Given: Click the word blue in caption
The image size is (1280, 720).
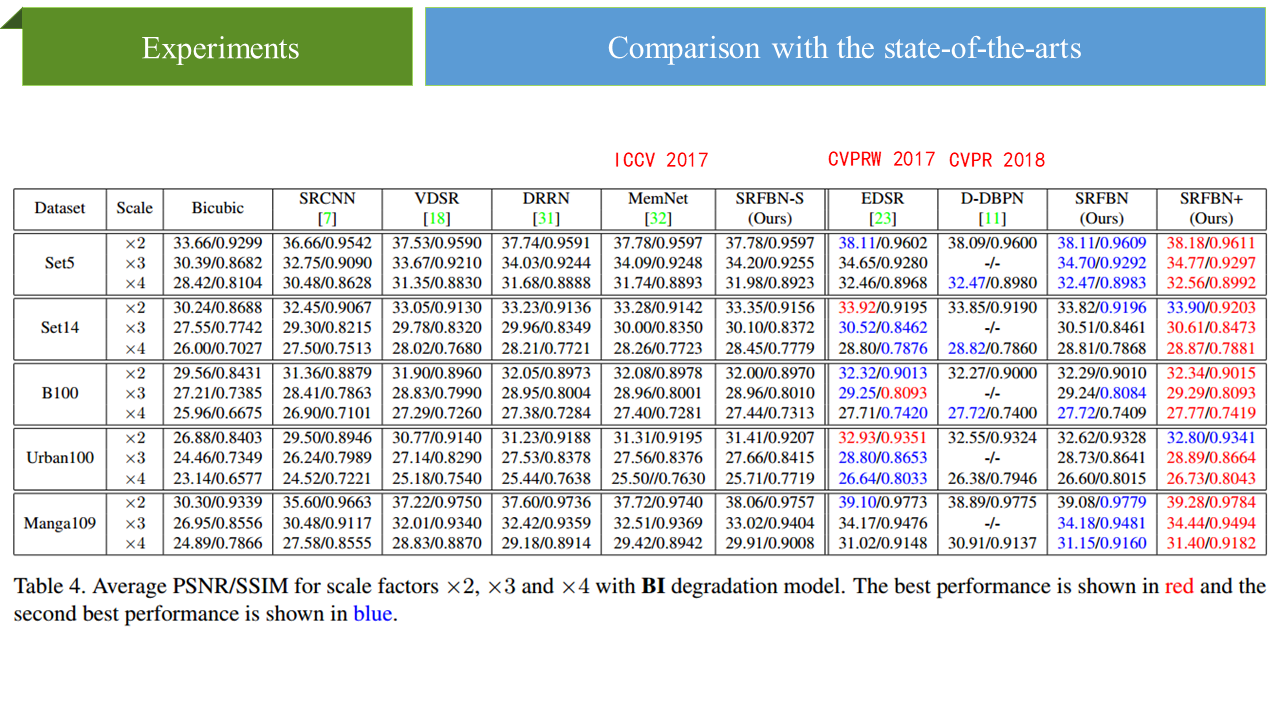Looking at the screenshot, I should (373, 613).
